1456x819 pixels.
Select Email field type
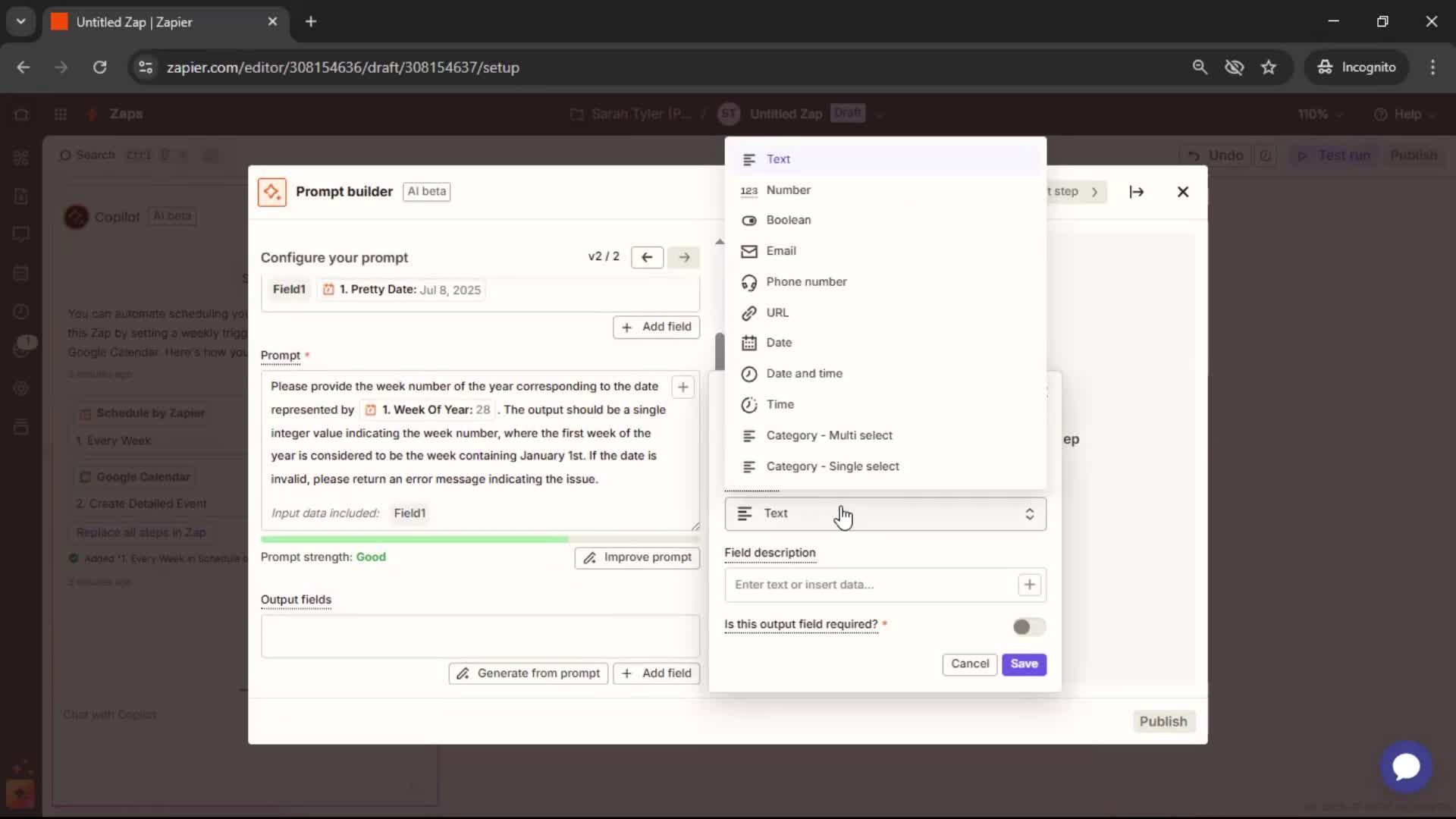pos(885,251)
